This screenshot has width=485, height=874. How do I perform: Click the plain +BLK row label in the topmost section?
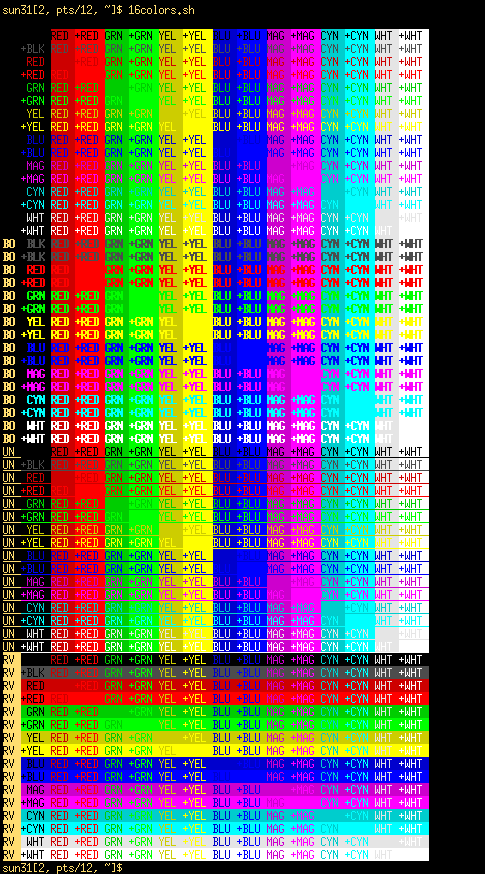click(32, 48)
